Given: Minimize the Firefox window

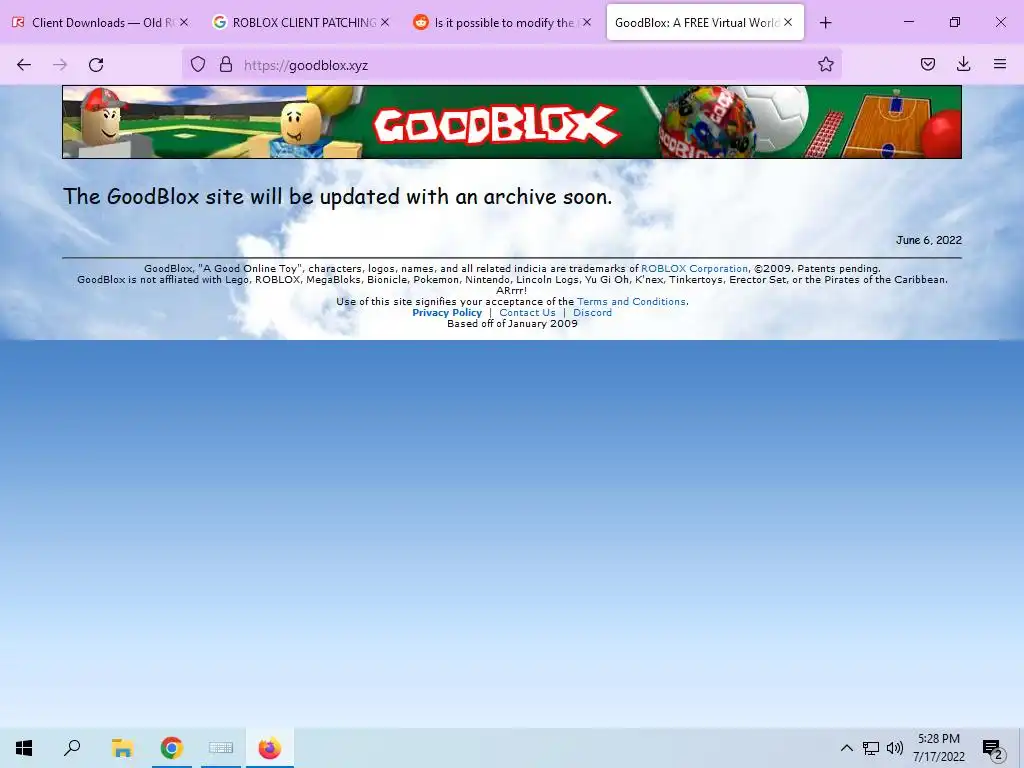Looking at the screenshot, I should pos(908,22).
